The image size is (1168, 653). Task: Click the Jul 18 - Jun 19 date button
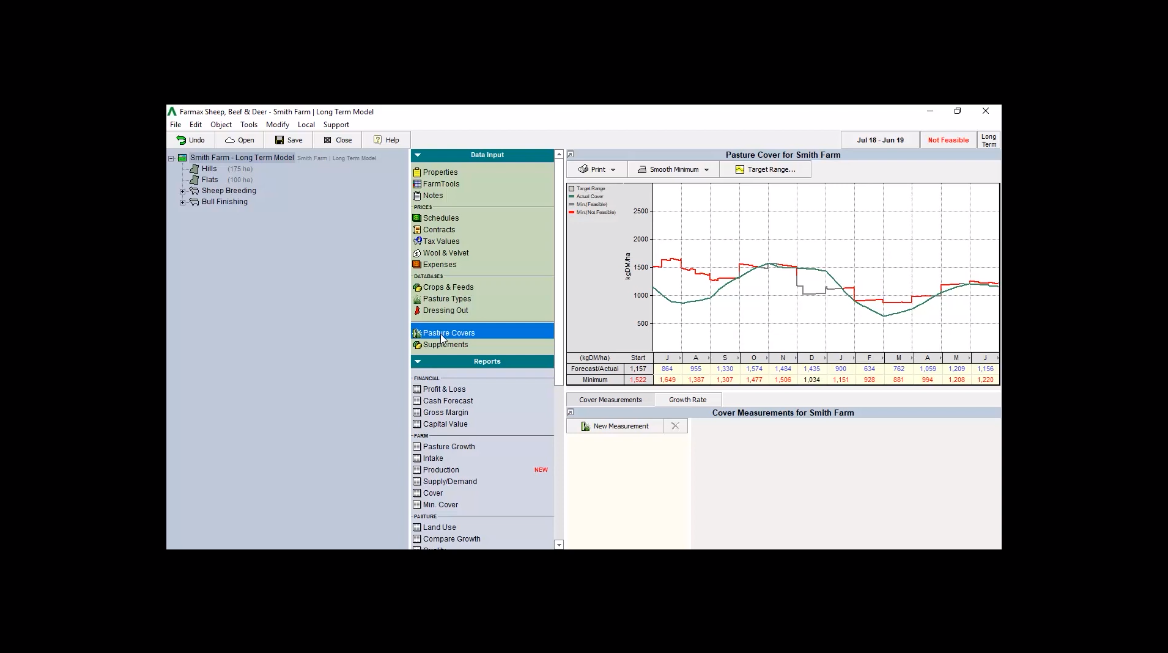pos(880,140)
